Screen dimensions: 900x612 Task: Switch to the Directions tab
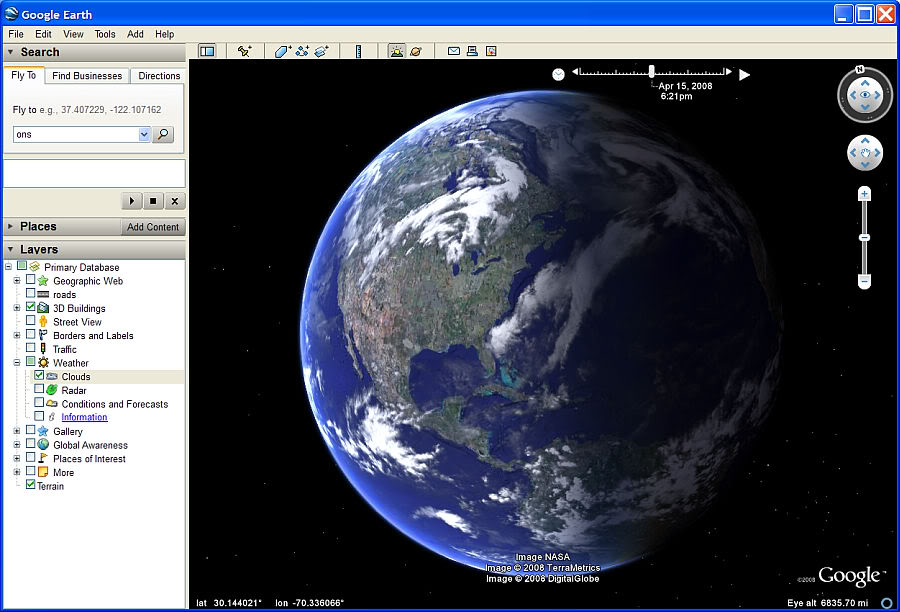tap(157, 75)
